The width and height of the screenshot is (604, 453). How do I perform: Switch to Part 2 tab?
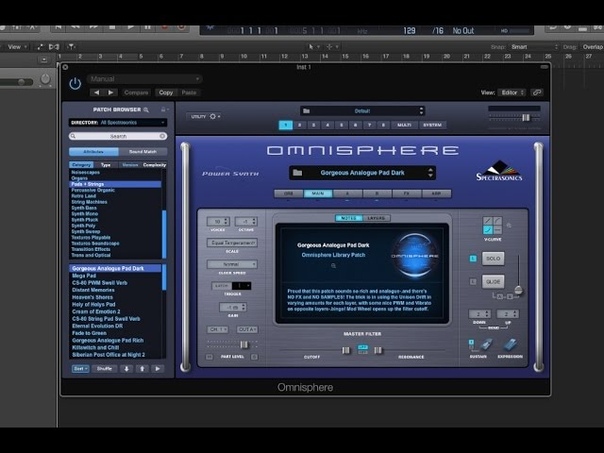click(x=300, y=125)
